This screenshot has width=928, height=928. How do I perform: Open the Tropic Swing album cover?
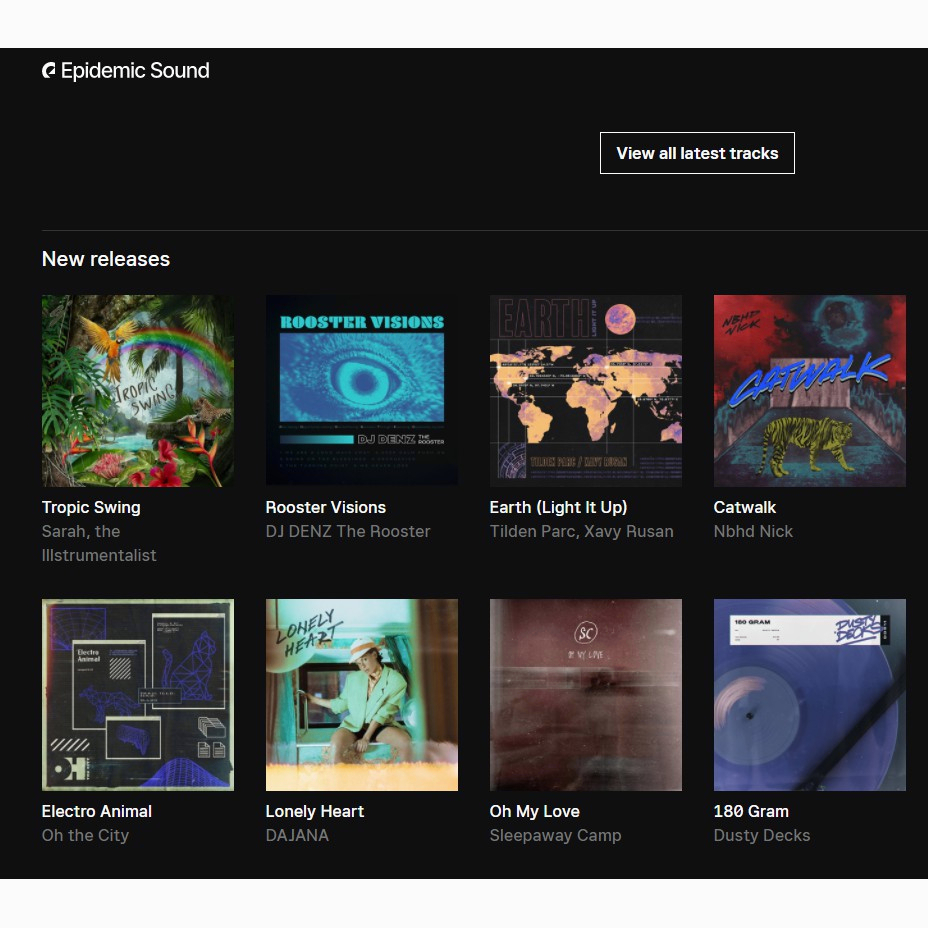138,391
